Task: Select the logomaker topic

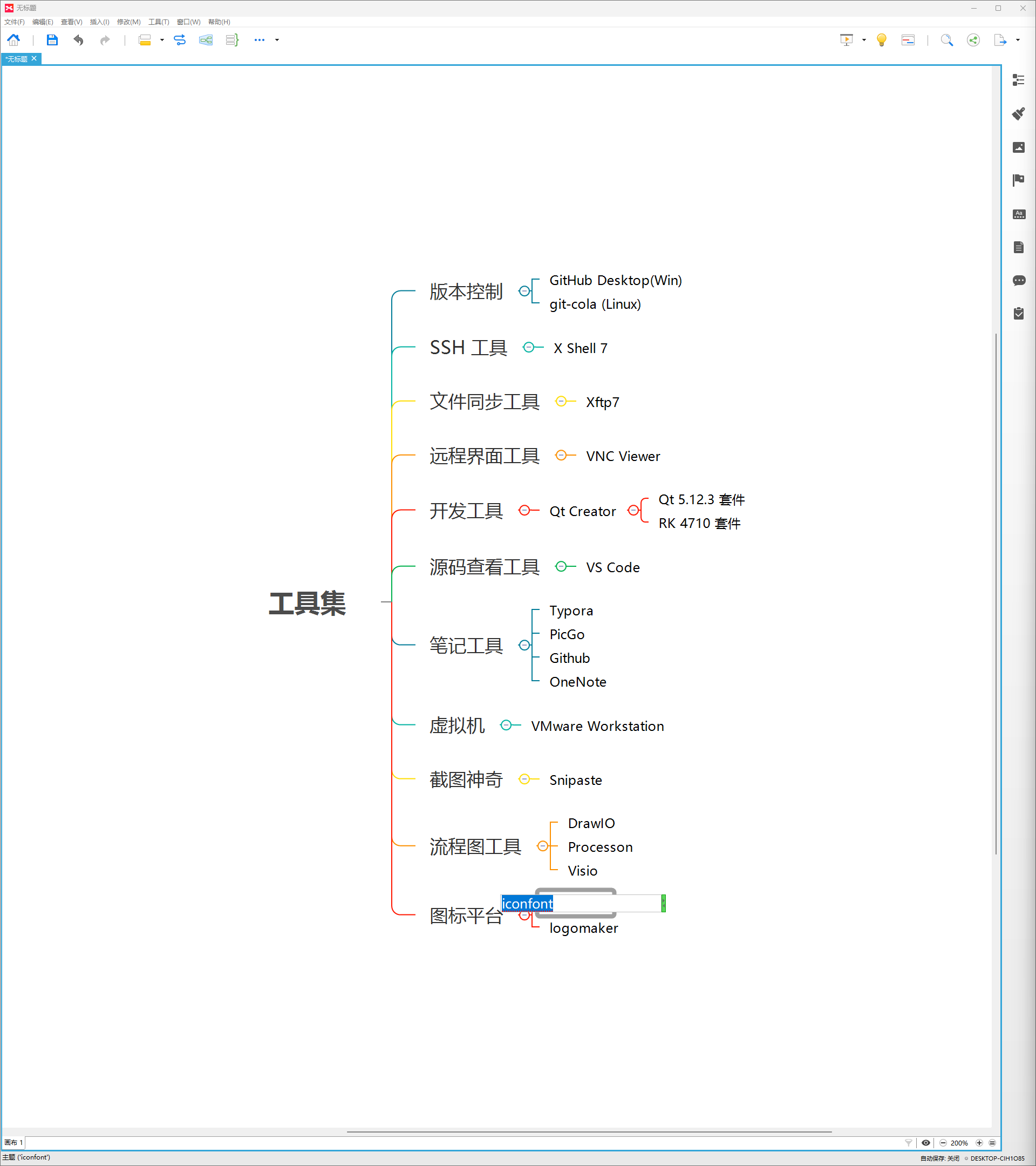Action: point(583,928)
